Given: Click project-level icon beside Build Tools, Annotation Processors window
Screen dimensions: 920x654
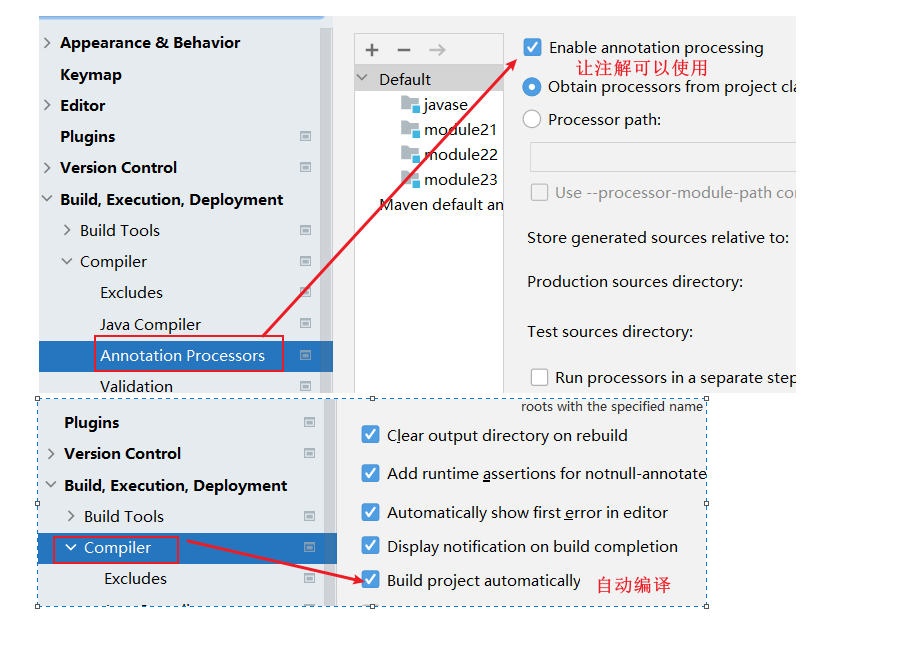Looking at the screenshot, I should [305, 230].
